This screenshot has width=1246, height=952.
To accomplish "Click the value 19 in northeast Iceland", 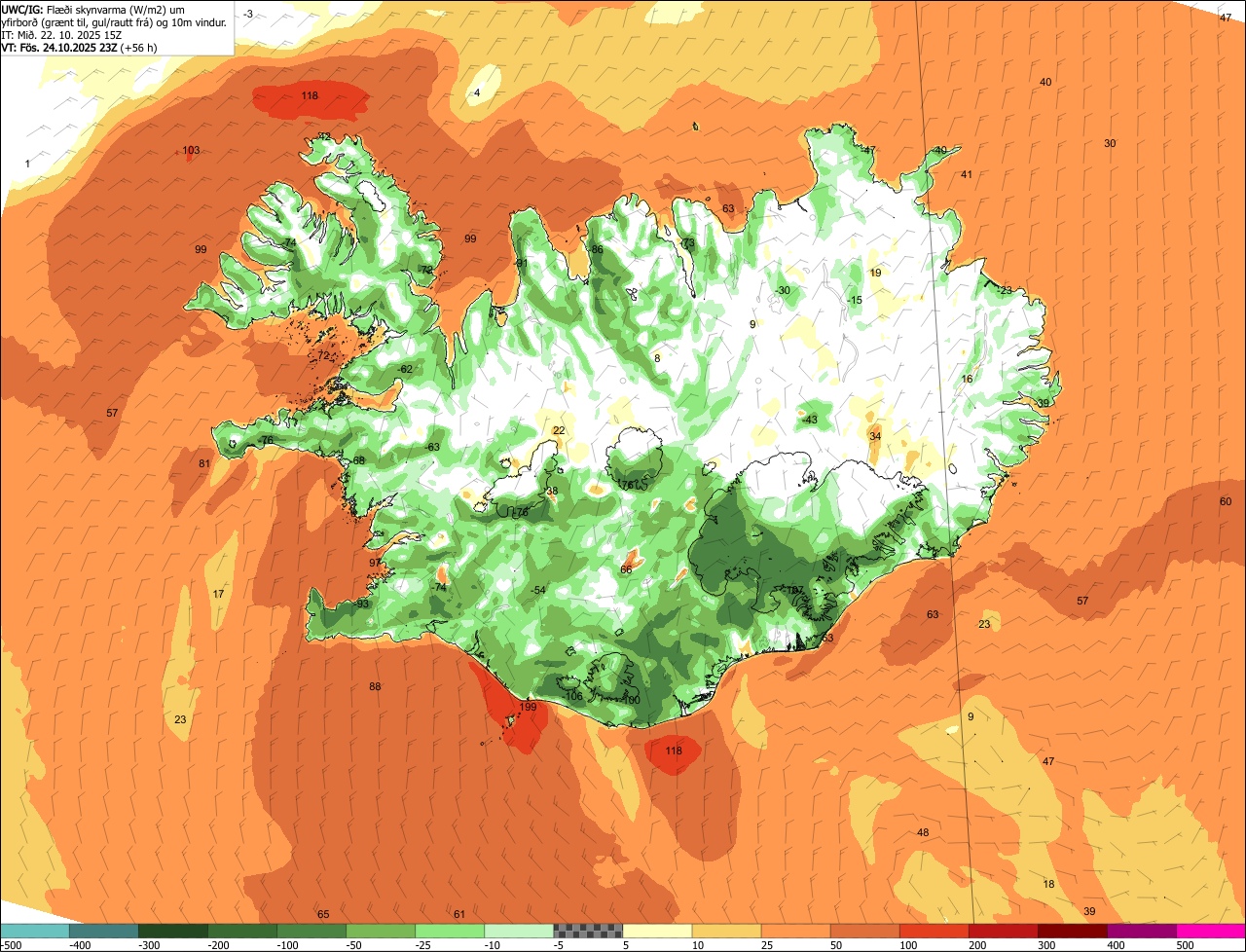I will 875,273.
